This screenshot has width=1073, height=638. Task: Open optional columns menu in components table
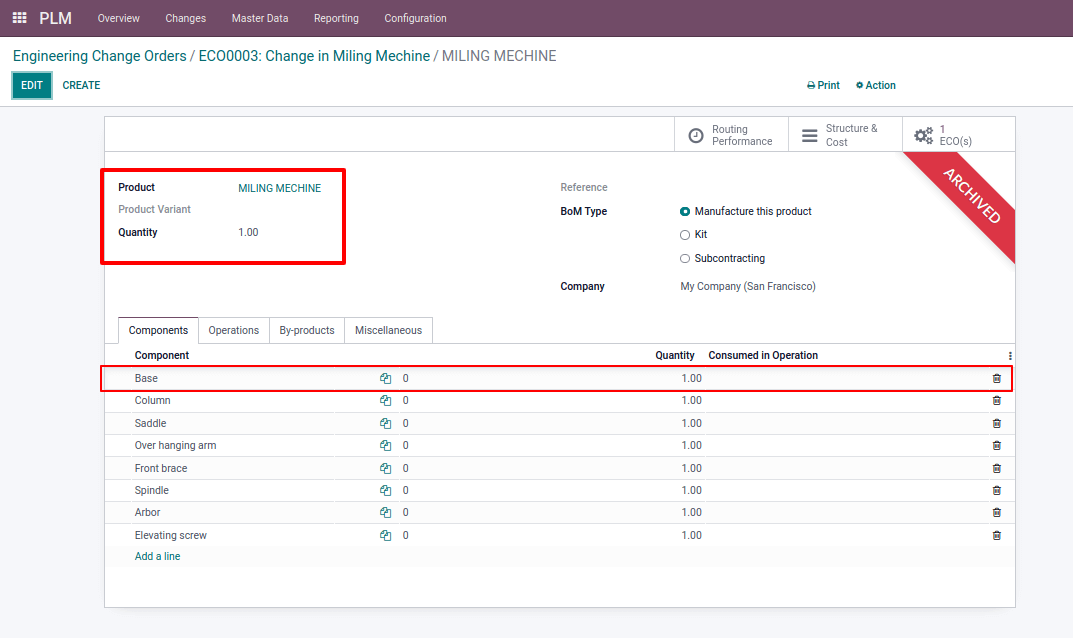click(1010, 356)
